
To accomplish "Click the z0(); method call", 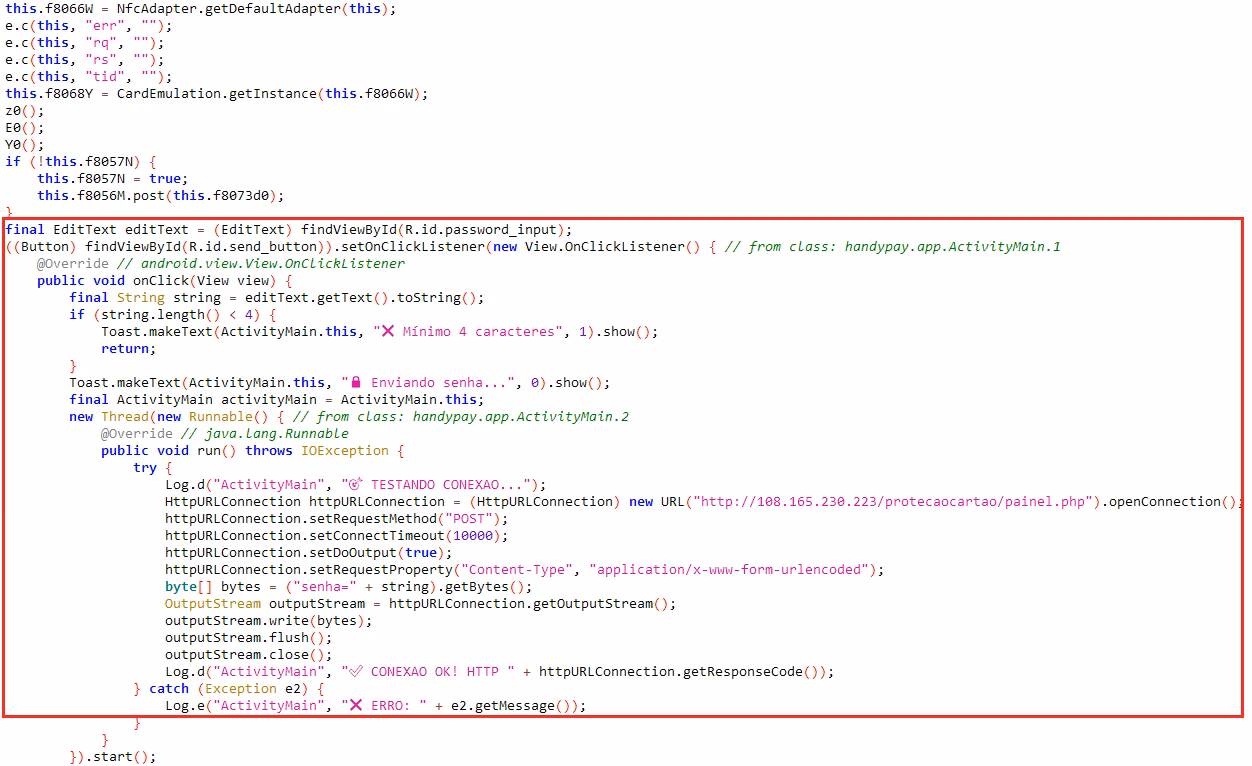I will click(x=25, y=111).
